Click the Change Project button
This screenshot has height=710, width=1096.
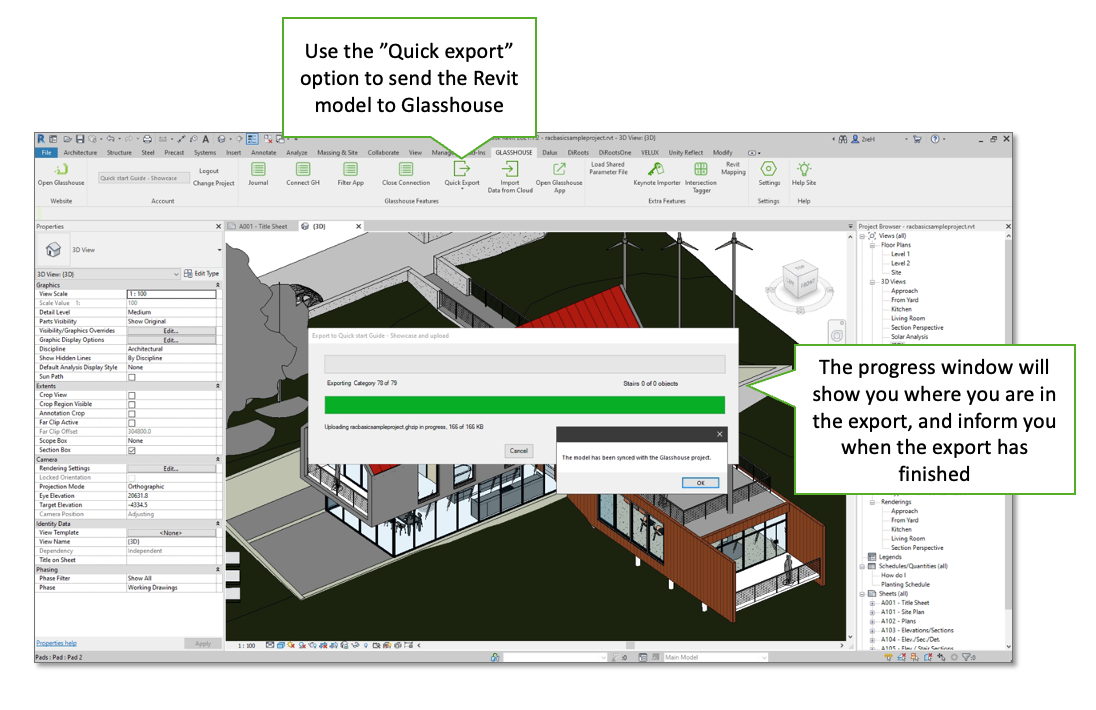[214, 183]
